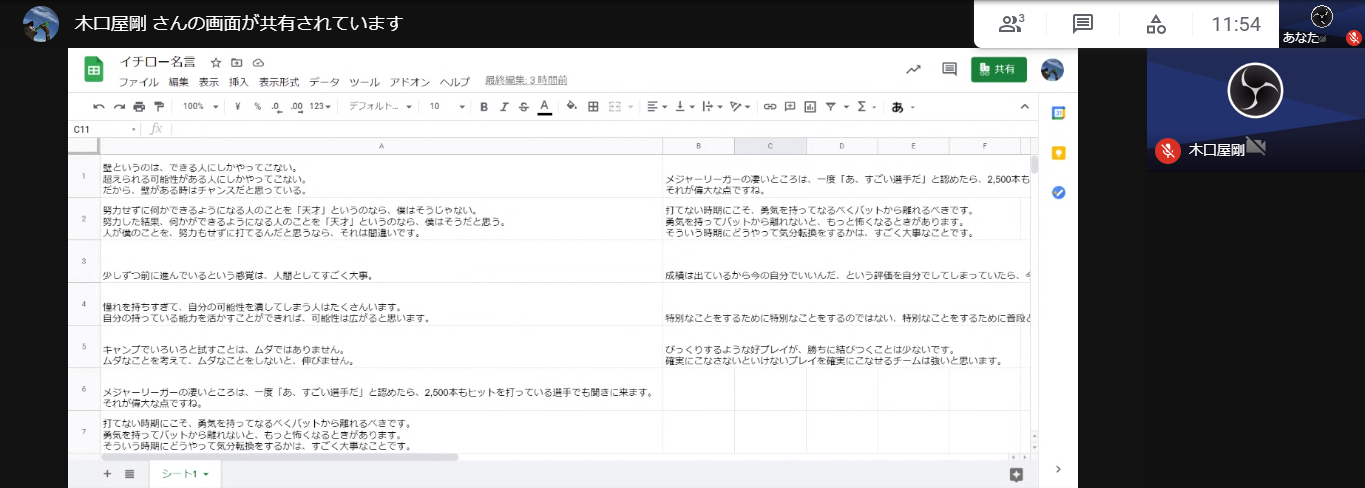Increase decimal places button

point(296,106)
